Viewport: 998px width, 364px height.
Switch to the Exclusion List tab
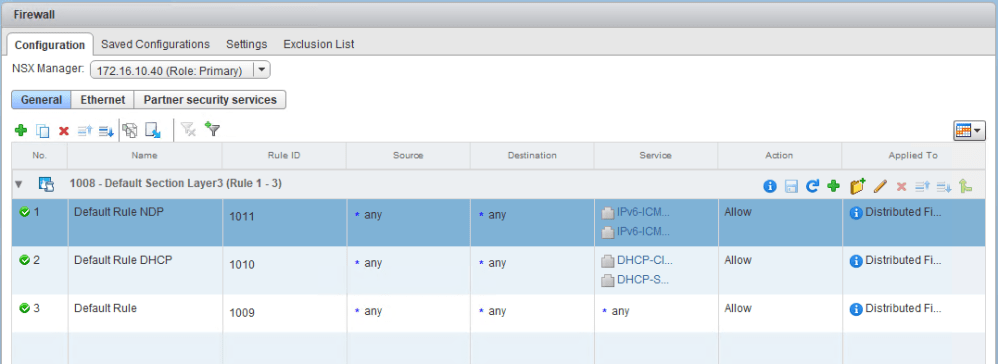coord(319,44)
